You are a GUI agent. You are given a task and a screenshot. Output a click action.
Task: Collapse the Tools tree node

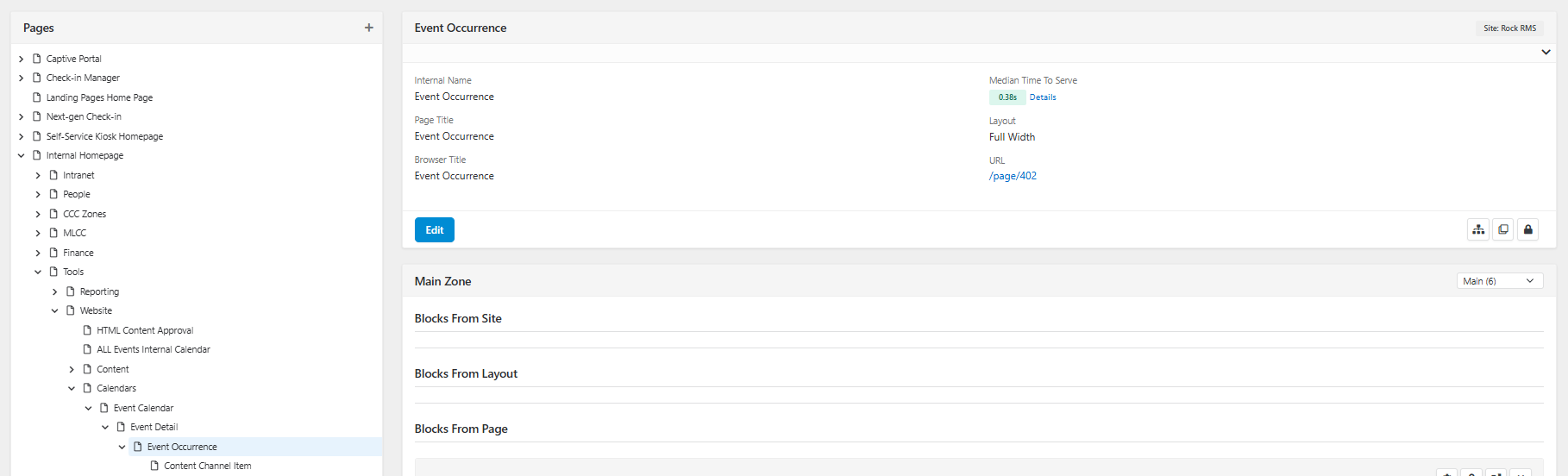click(38, 272)
